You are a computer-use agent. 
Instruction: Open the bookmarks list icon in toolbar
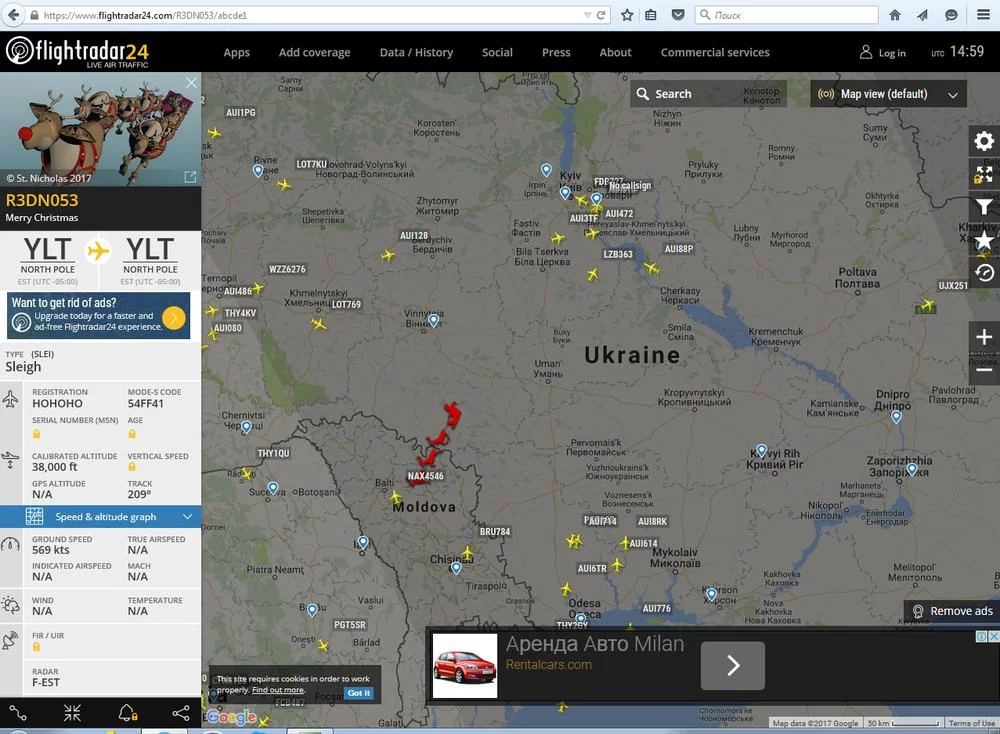click(x=651, y=15)
